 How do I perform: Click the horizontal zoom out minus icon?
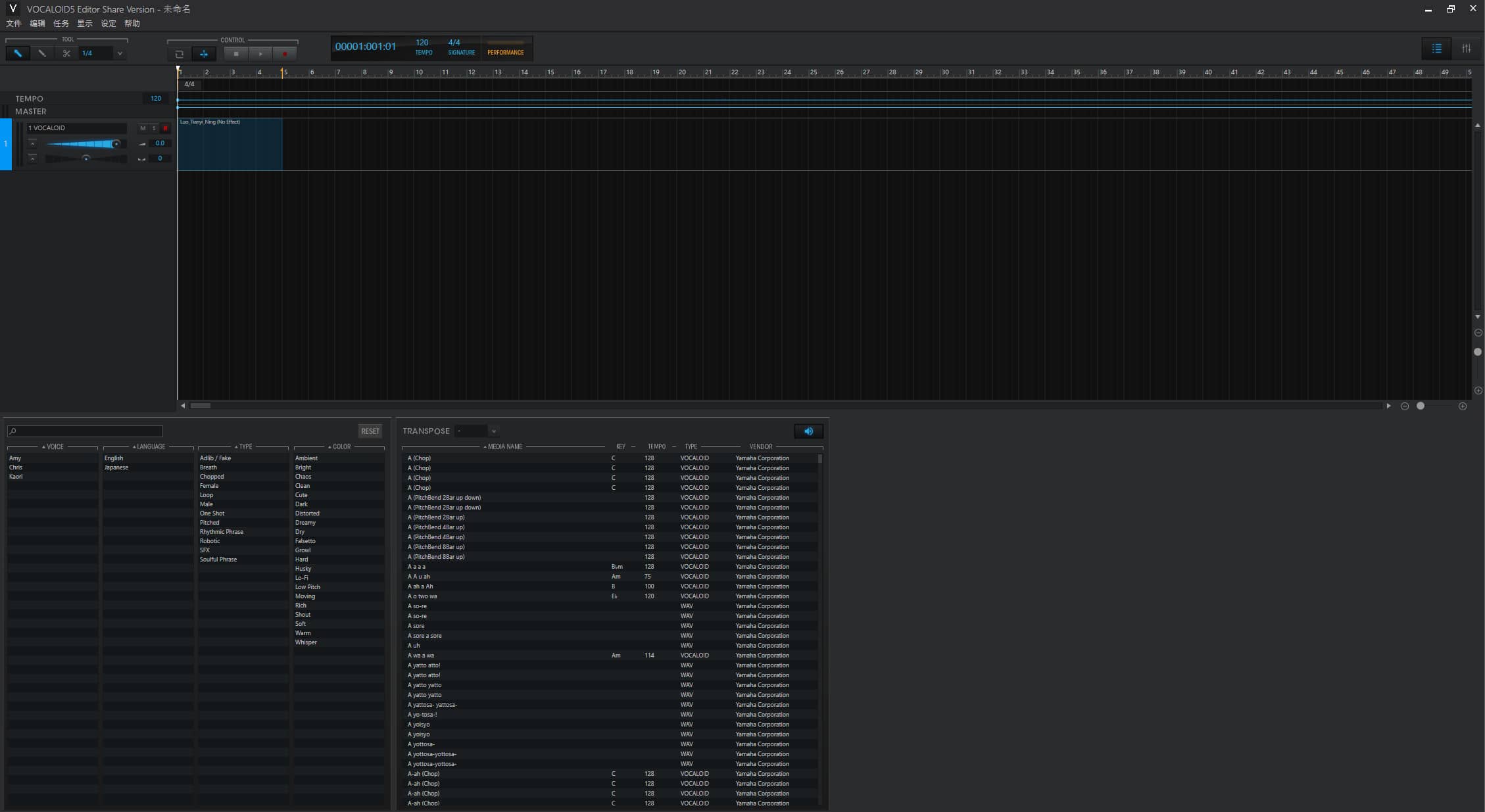(x=1405, y=406)
